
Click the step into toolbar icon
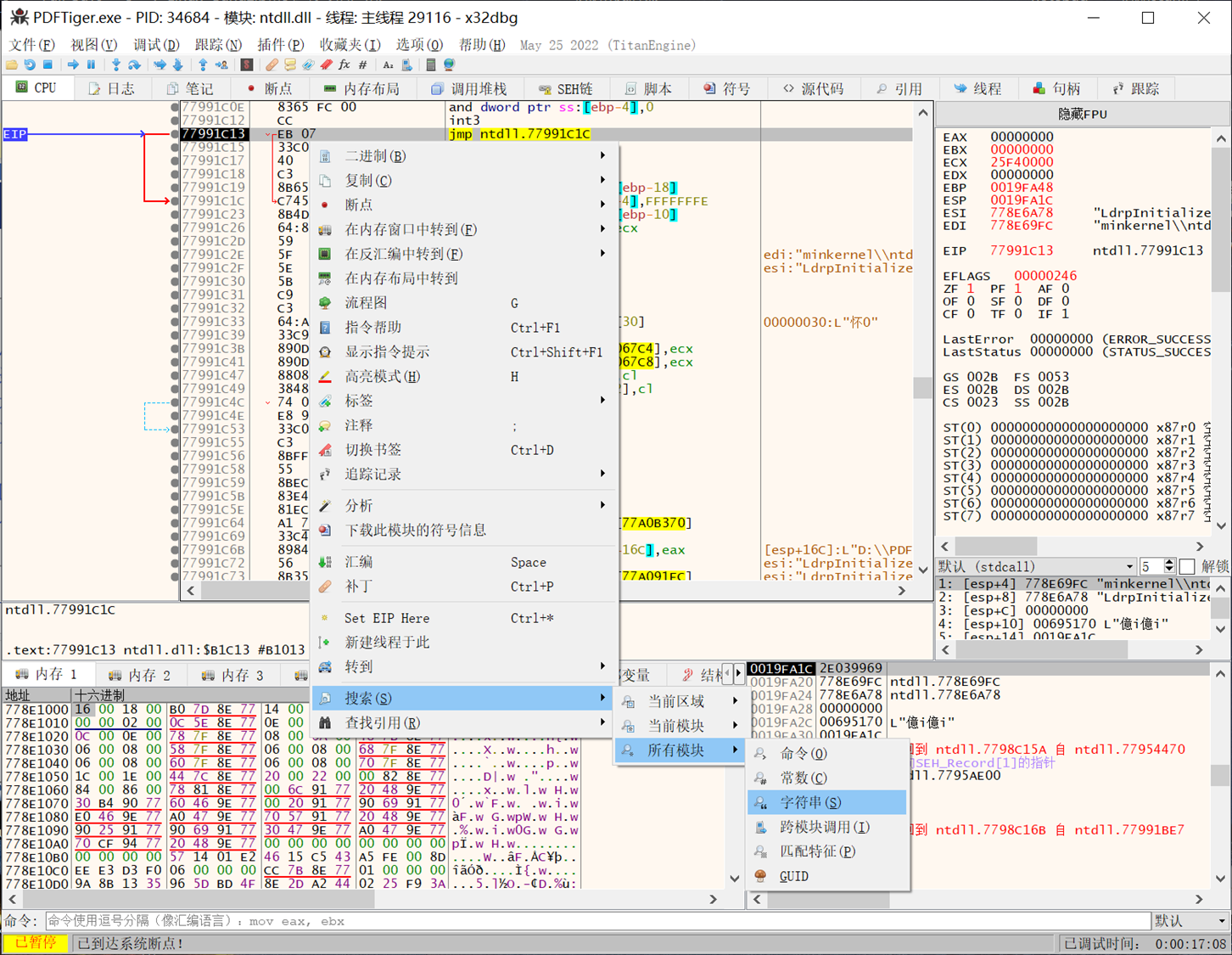pyautogui.click(x=116, y=65)
